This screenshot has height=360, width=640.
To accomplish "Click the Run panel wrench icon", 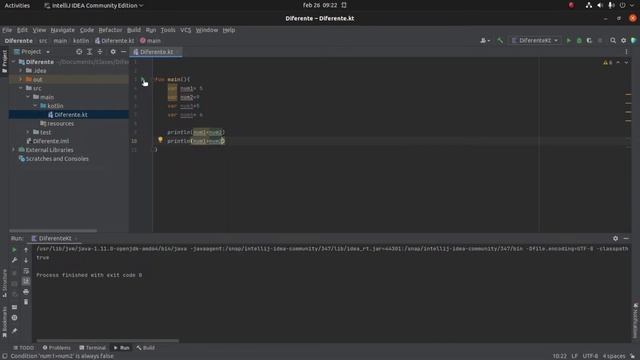I will coord(14,260).
